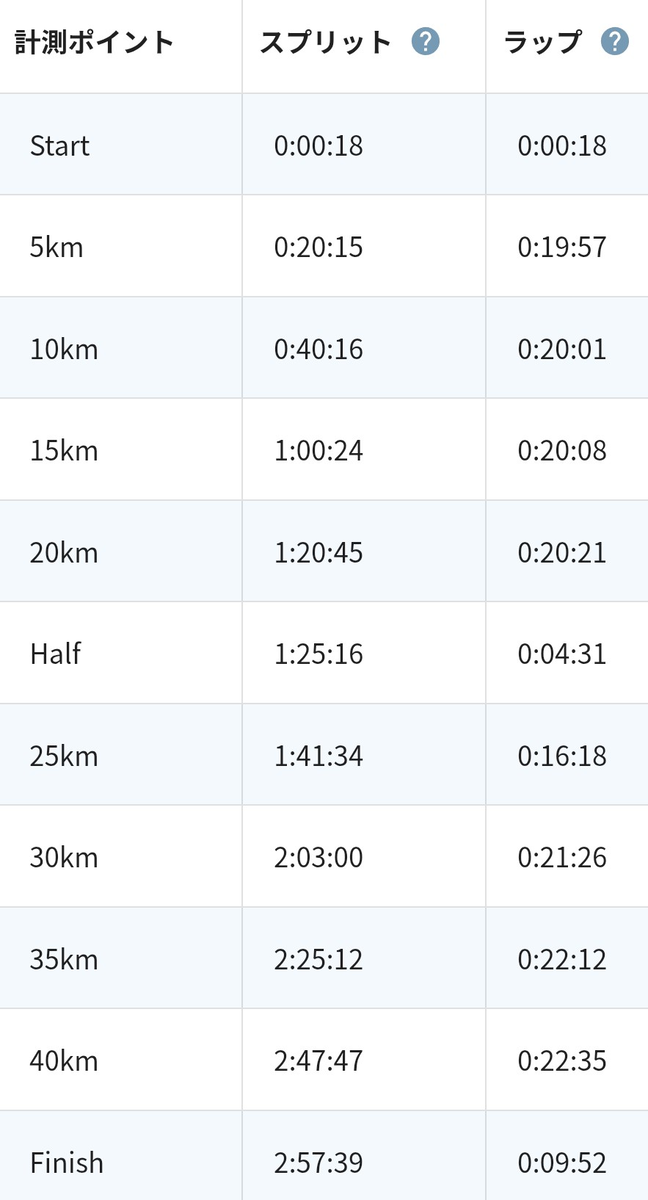This screenshot has width=648, height=1200.
Task: Click the 5km split time 0:20:15
Action: coord(319,248)
